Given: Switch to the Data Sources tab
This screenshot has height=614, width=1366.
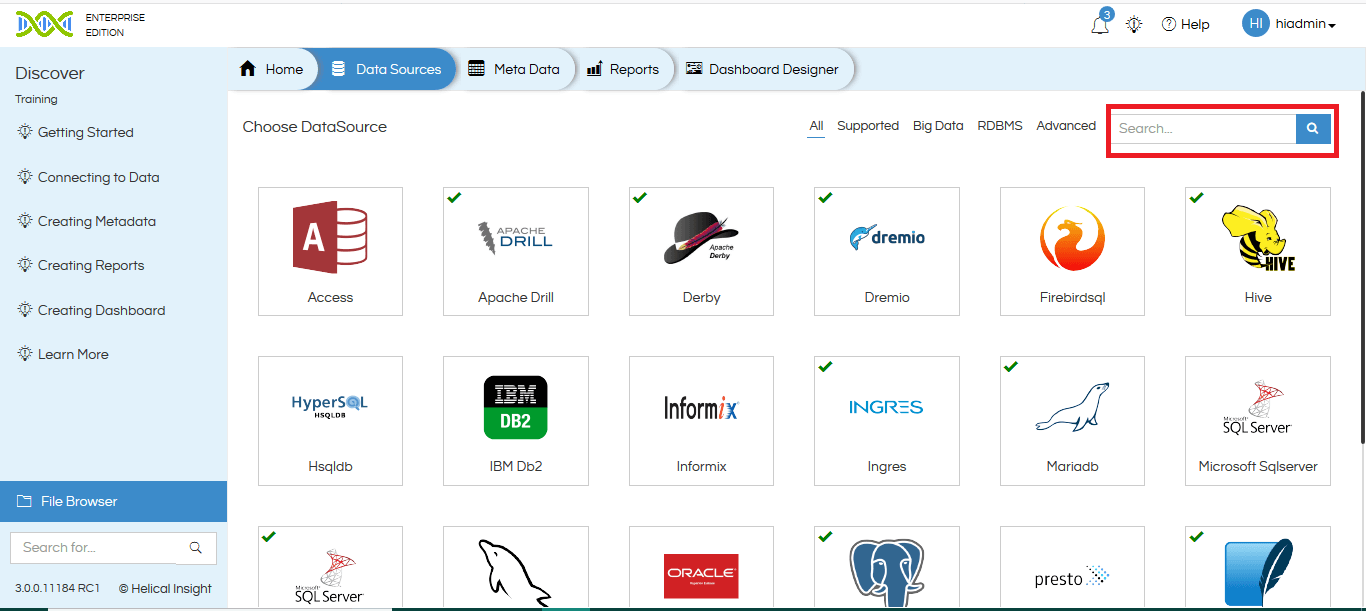Looking at the screenshot, I should [386, 69].
